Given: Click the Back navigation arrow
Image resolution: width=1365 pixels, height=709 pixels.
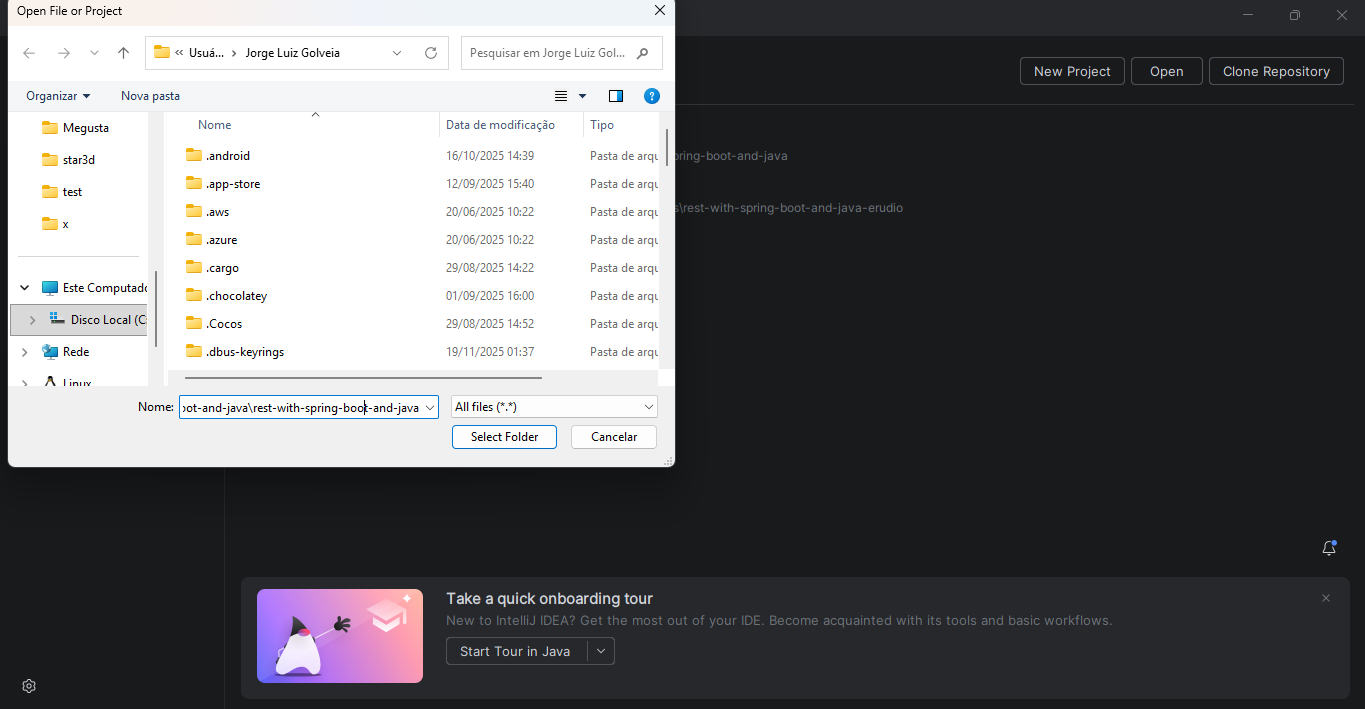Looking at the screenshot, I should pyautogui.click(x=29, y=53).
